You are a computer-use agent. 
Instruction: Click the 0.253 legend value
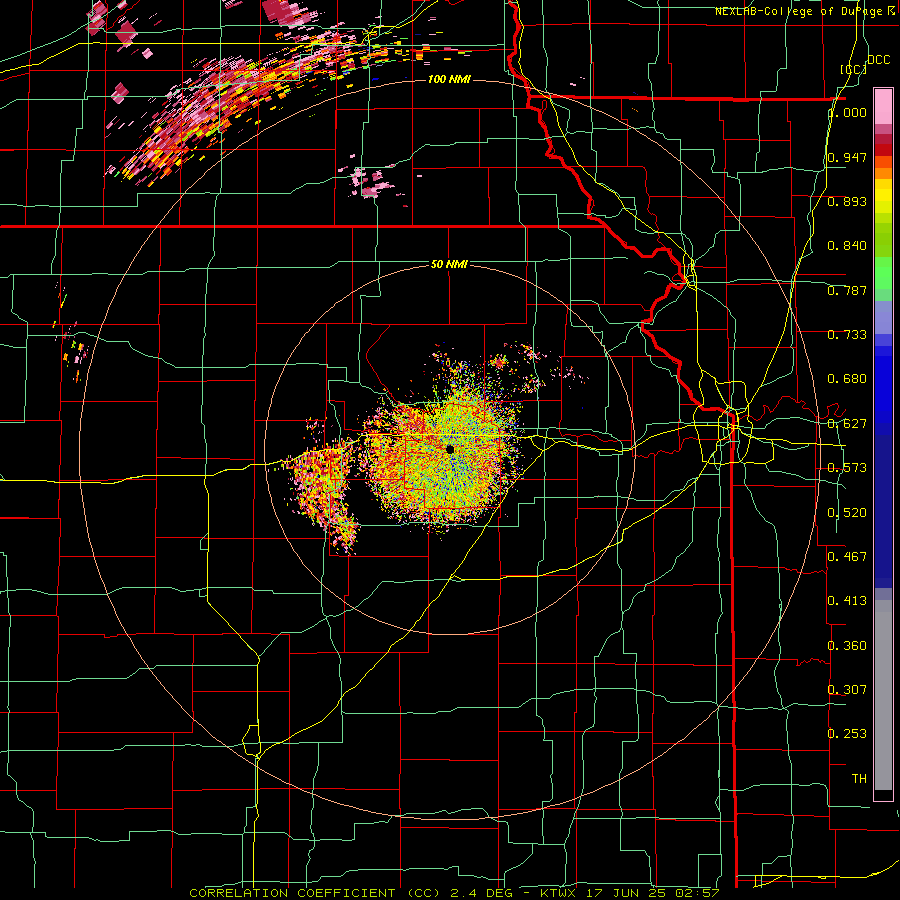[847, 734]
